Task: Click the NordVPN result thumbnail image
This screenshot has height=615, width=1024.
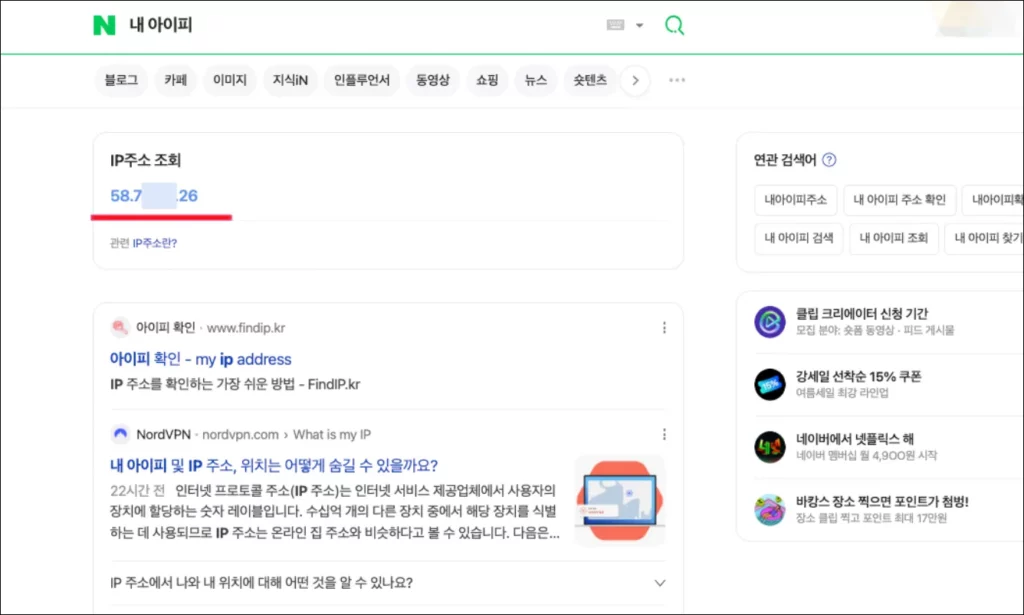Action: point(619,501)
